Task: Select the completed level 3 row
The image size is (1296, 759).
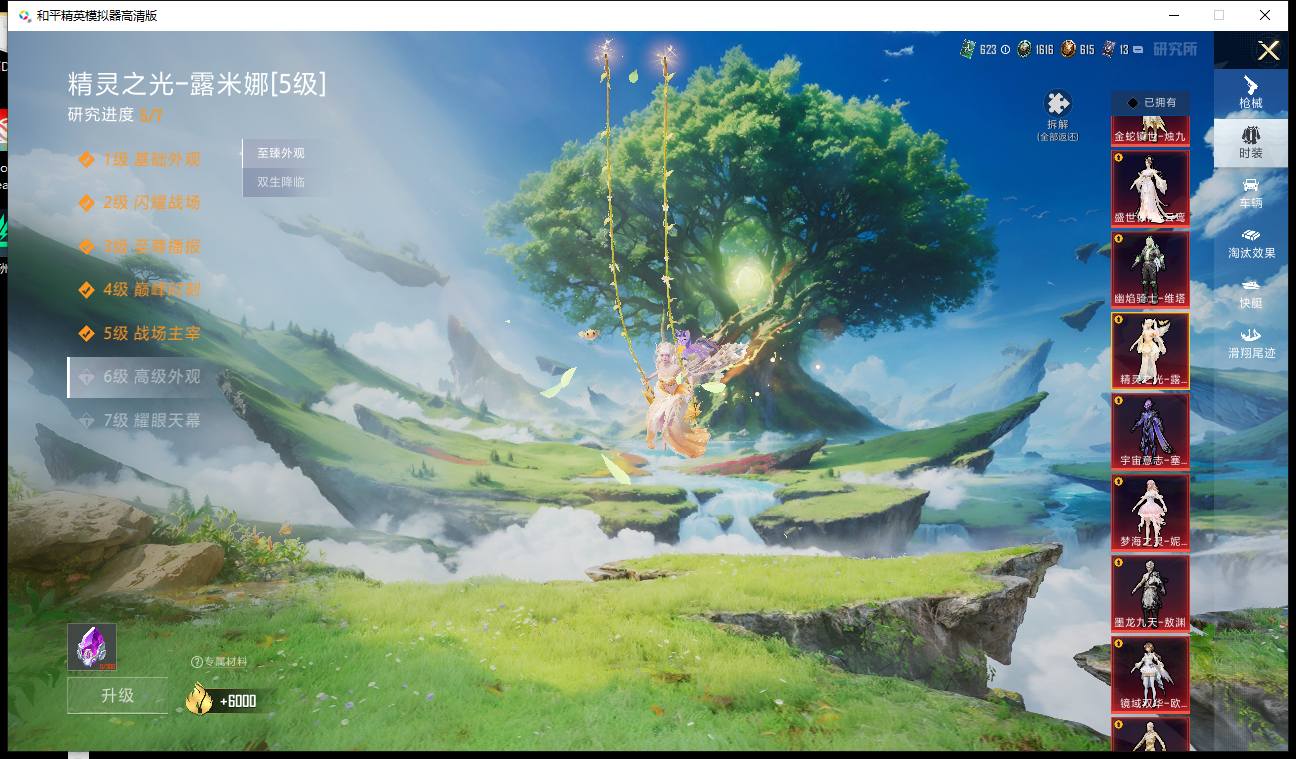Action: pos(140,246)
